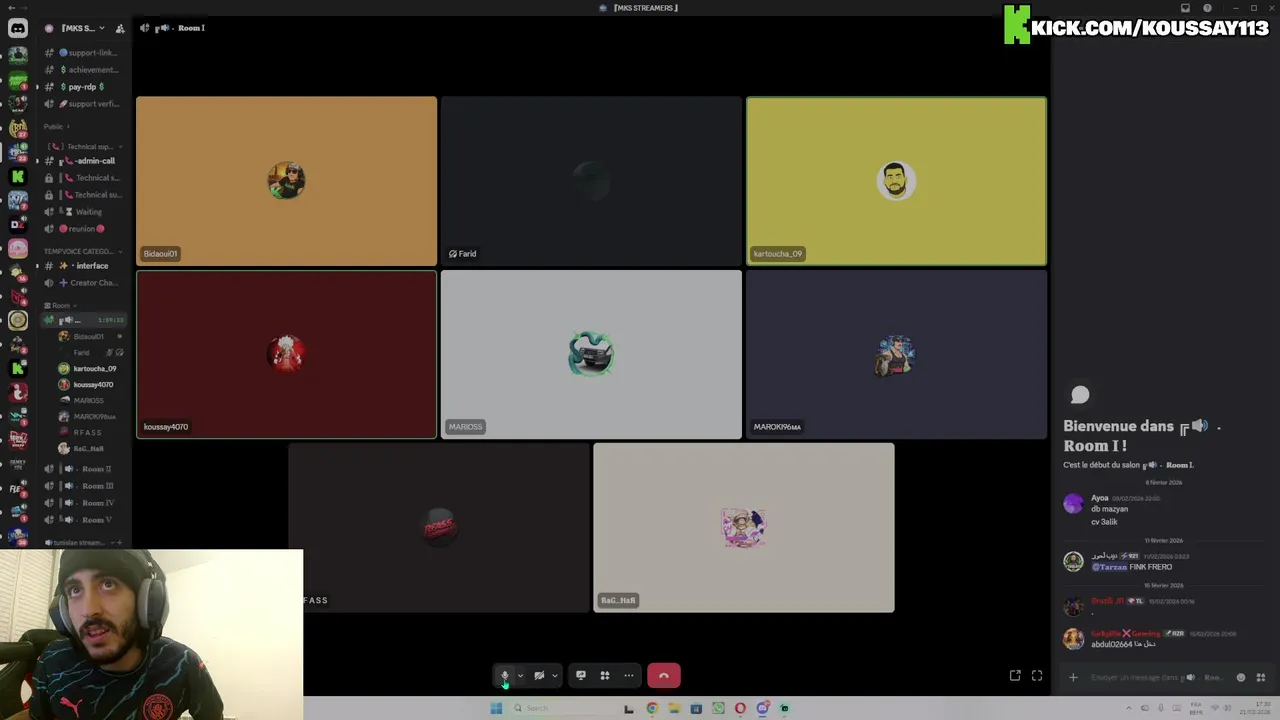The image size is (1280, 720).
Task: Mute the microphone in call controls
Action: tap(505, 676)
